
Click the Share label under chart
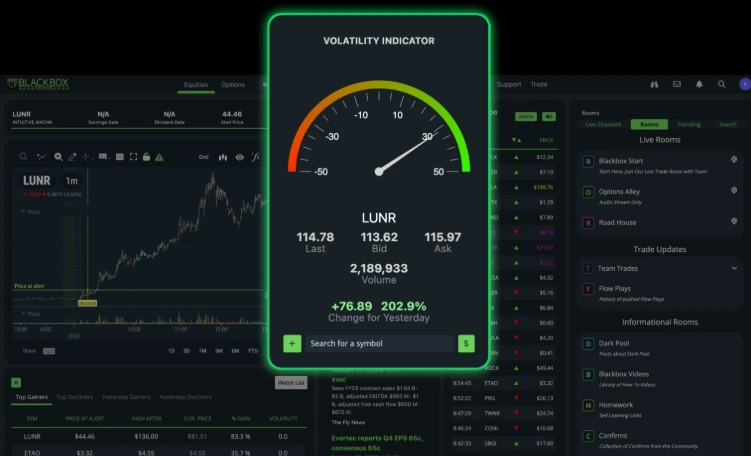[29, 351]
